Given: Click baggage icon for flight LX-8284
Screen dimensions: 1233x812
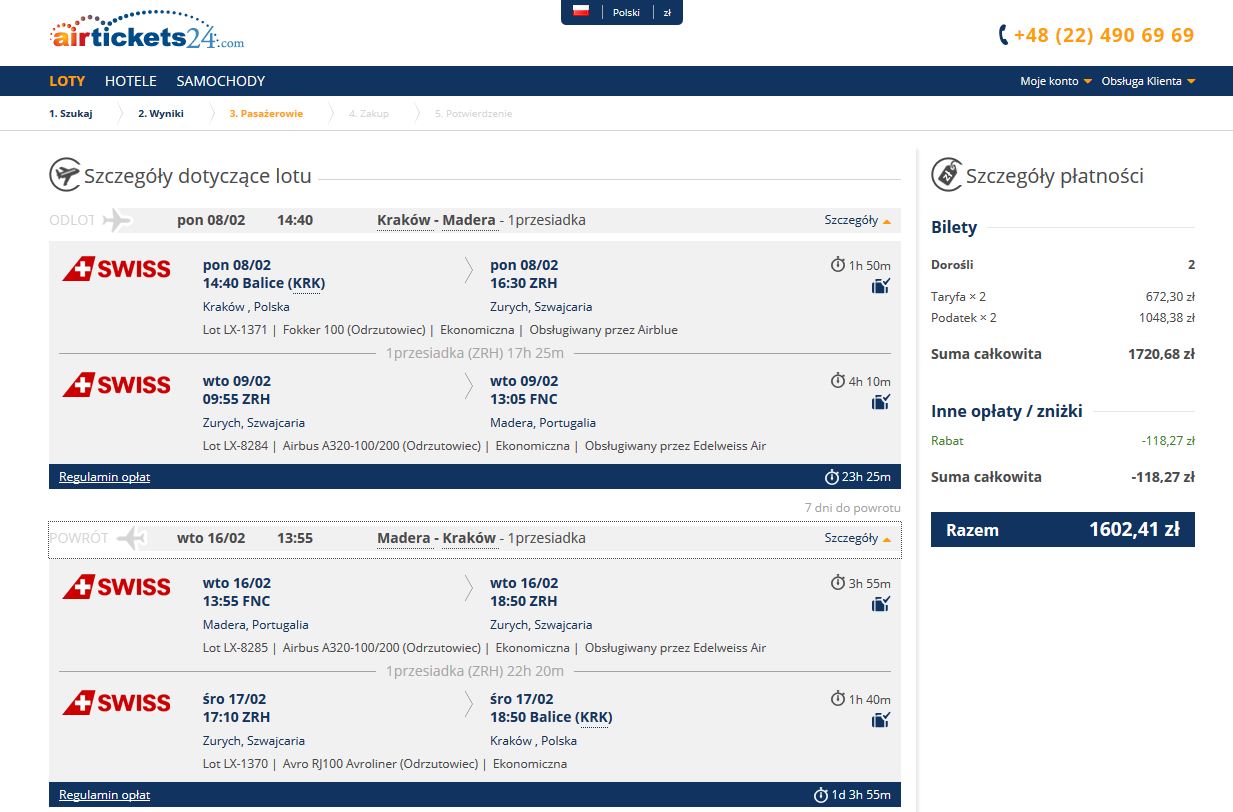Looking at the screenshot, I should click(880, 402).
